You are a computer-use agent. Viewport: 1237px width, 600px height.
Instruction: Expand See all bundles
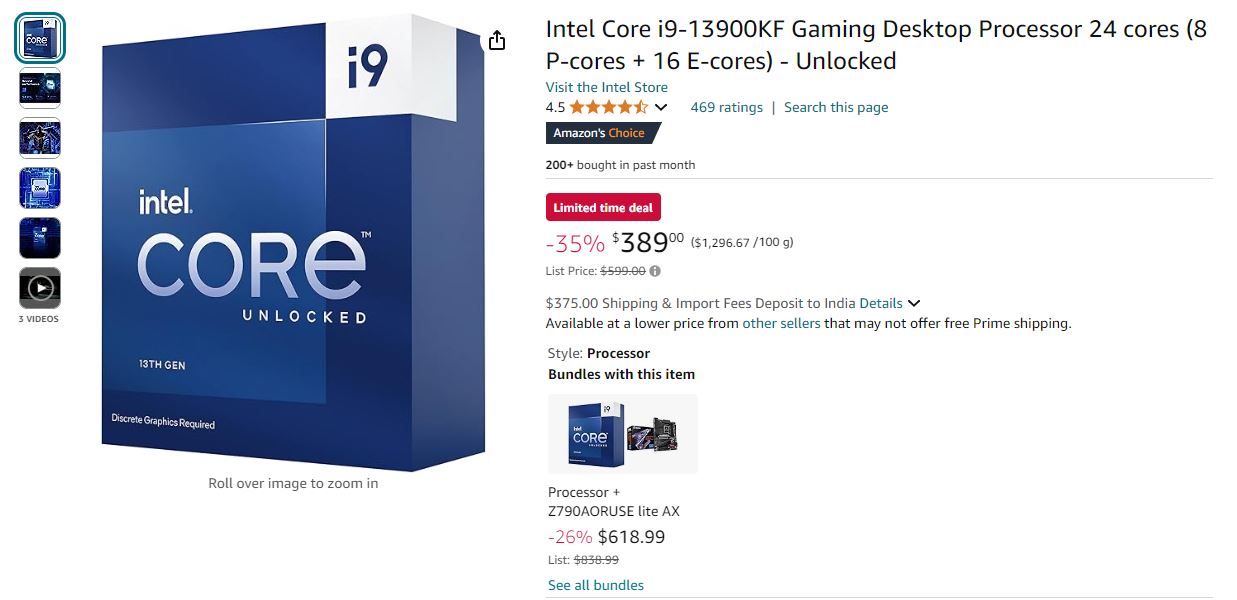click(595, 584)
